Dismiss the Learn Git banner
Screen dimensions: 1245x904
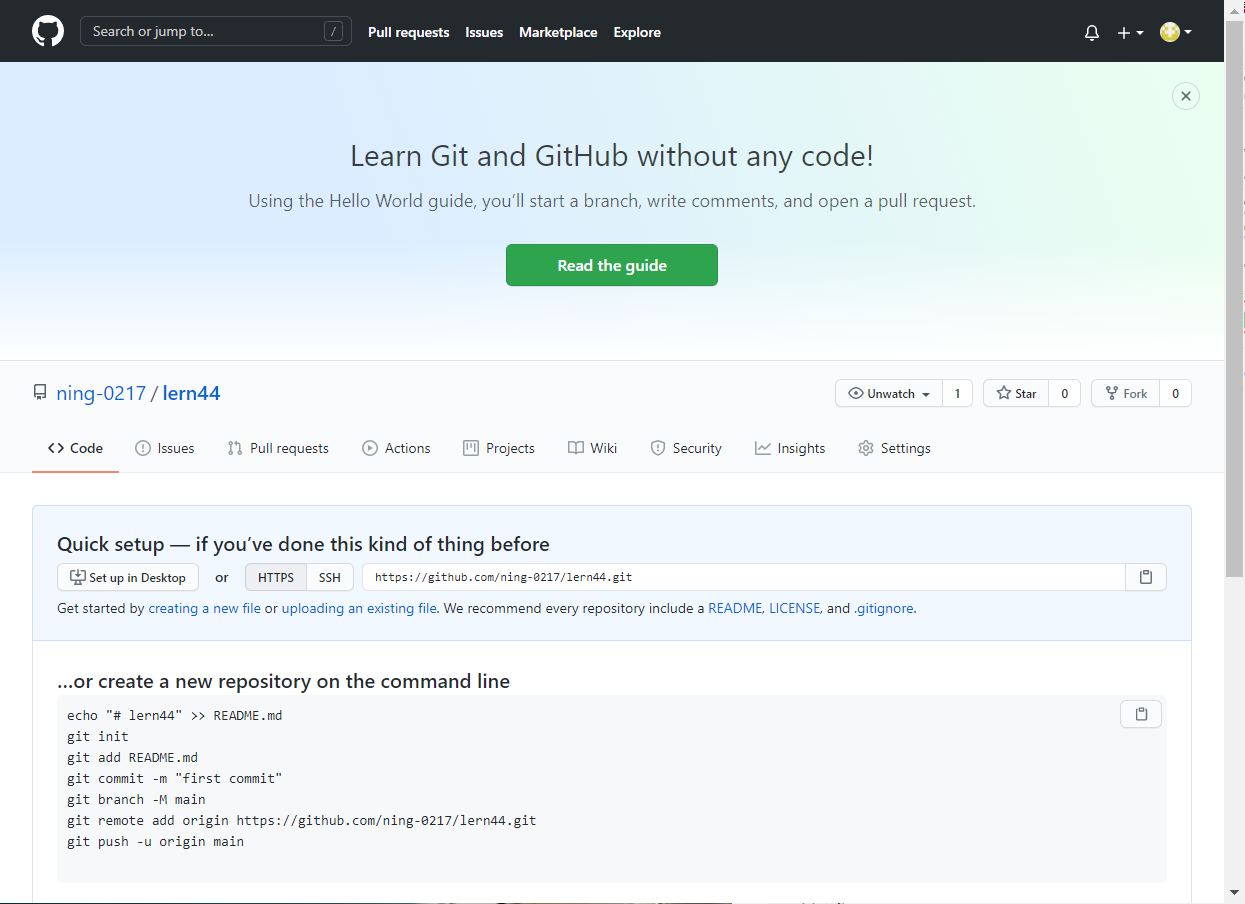pos(1186,96)
